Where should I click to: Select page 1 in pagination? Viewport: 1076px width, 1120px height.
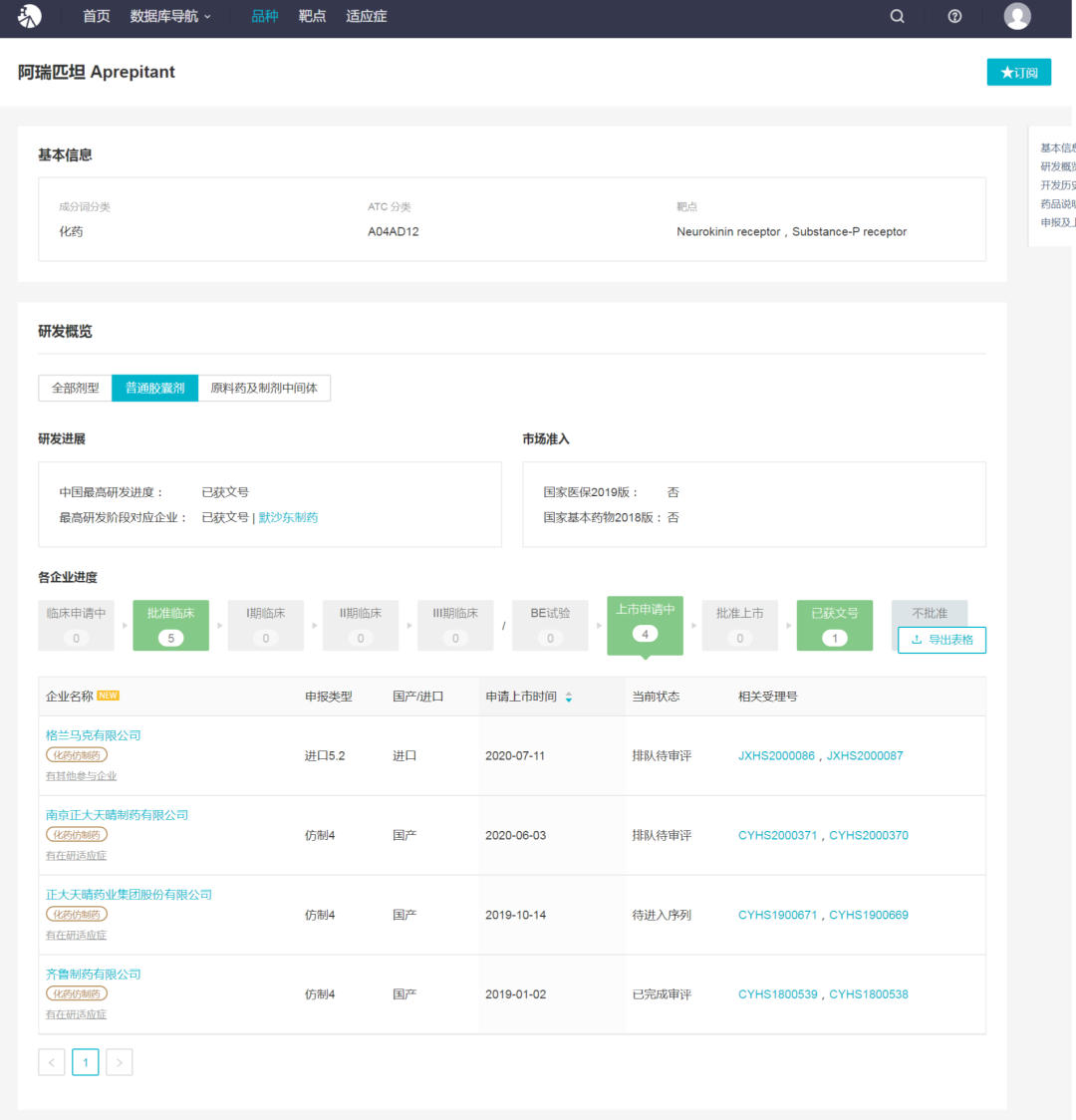point(86,1062)
